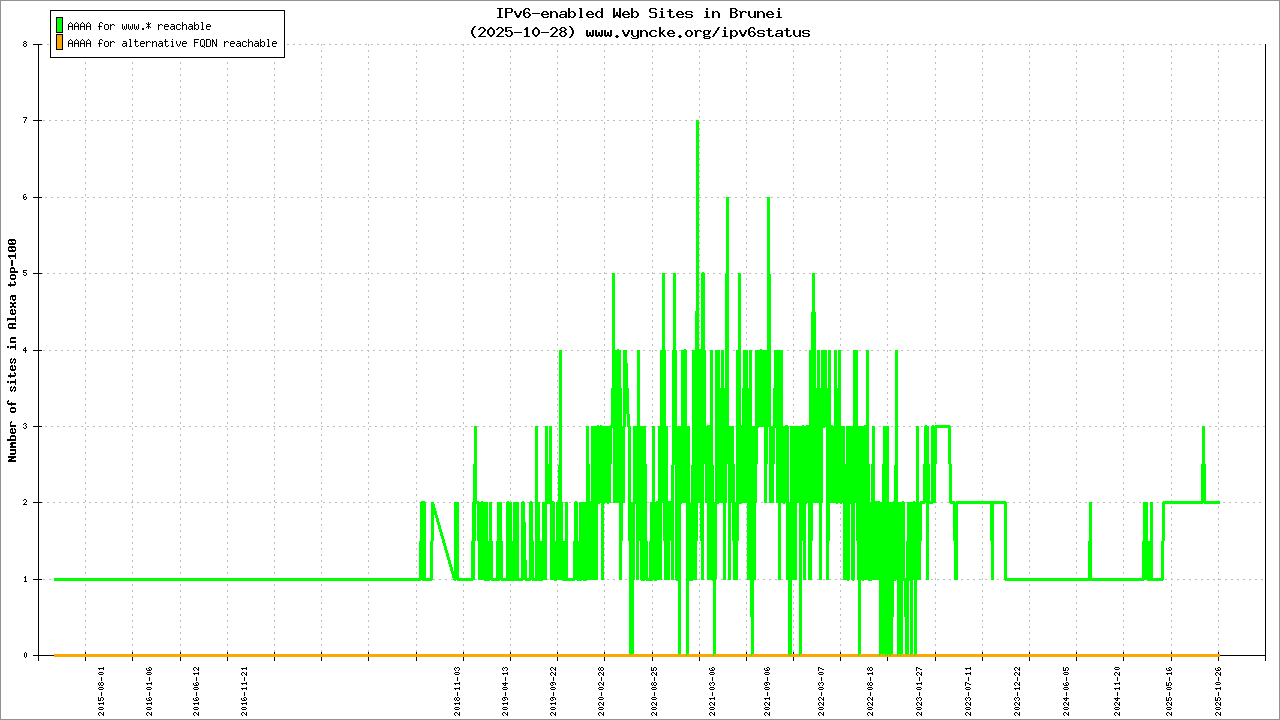Viewport: 1280px width, 720px height.
Task: Click the 2015-08-01 date label
Action: pyautogui.click(x=102, y=691)
